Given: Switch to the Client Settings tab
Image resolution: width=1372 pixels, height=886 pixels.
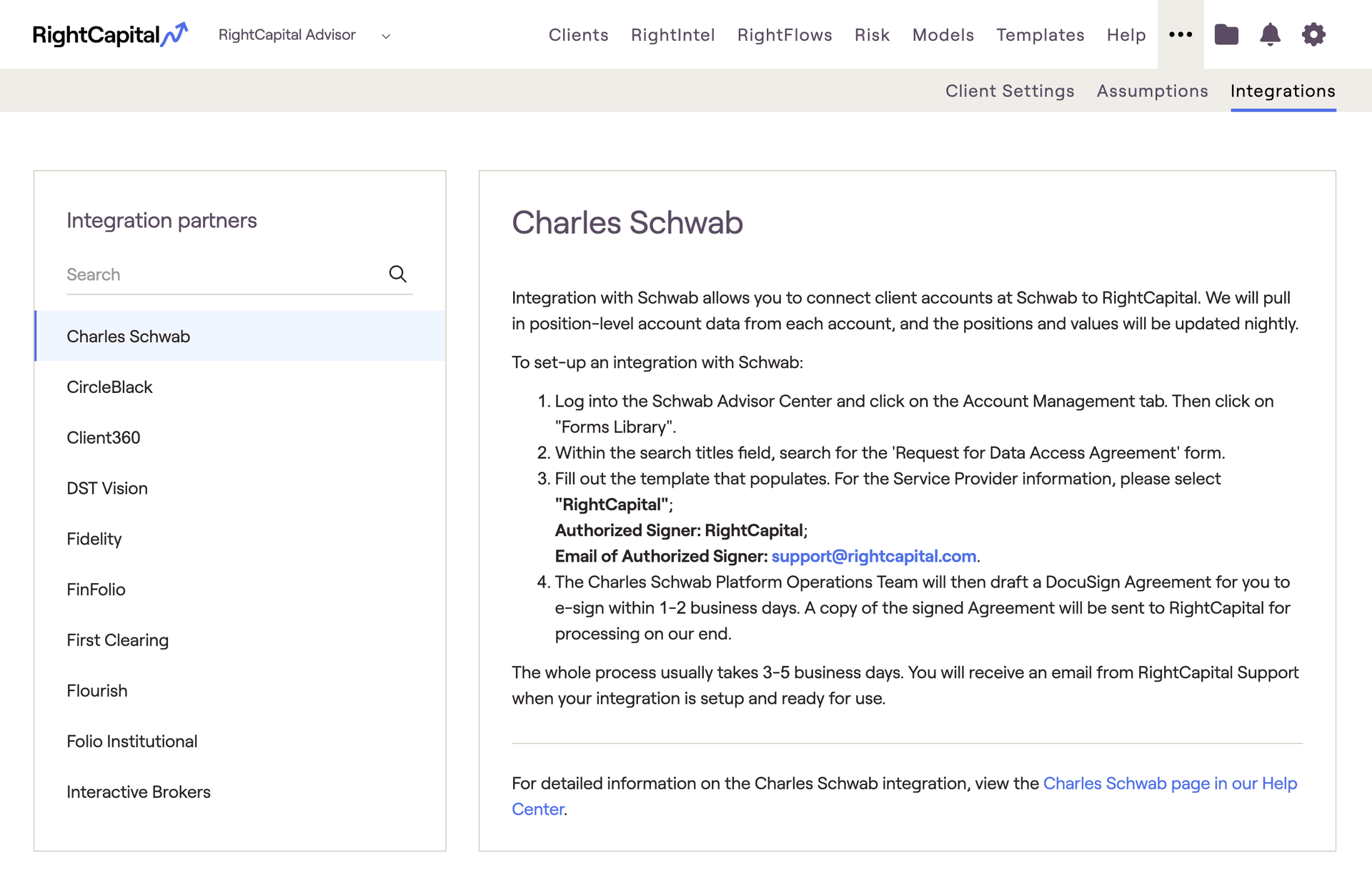Looking at the screenshot, I should click(1010, 91).
